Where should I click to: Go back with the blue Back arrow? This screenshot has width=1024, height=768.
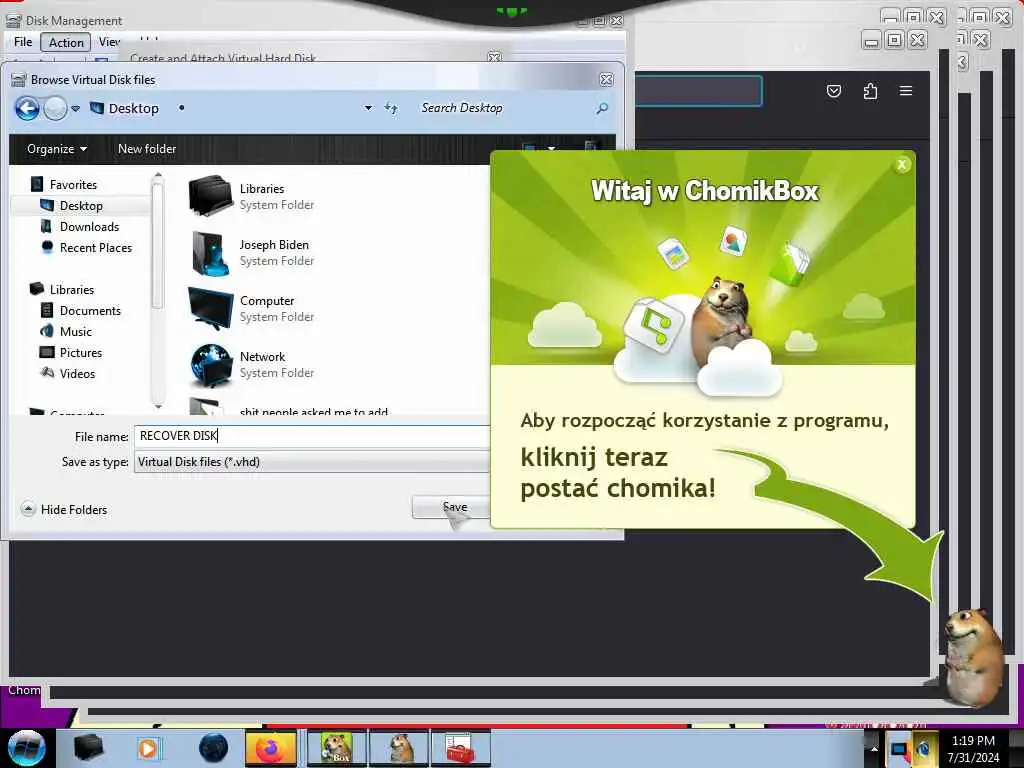(x=27, y=108)
